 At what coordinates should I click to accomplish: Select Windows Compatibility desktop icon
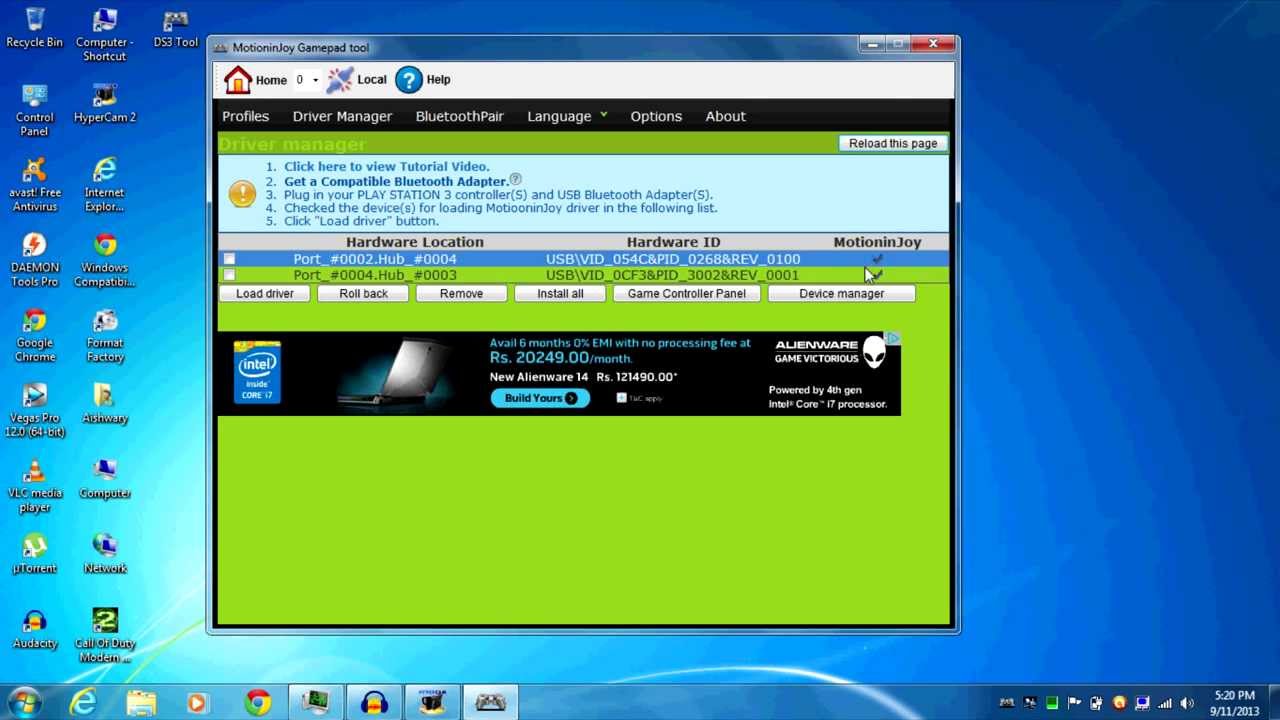(x=105, y=260)
